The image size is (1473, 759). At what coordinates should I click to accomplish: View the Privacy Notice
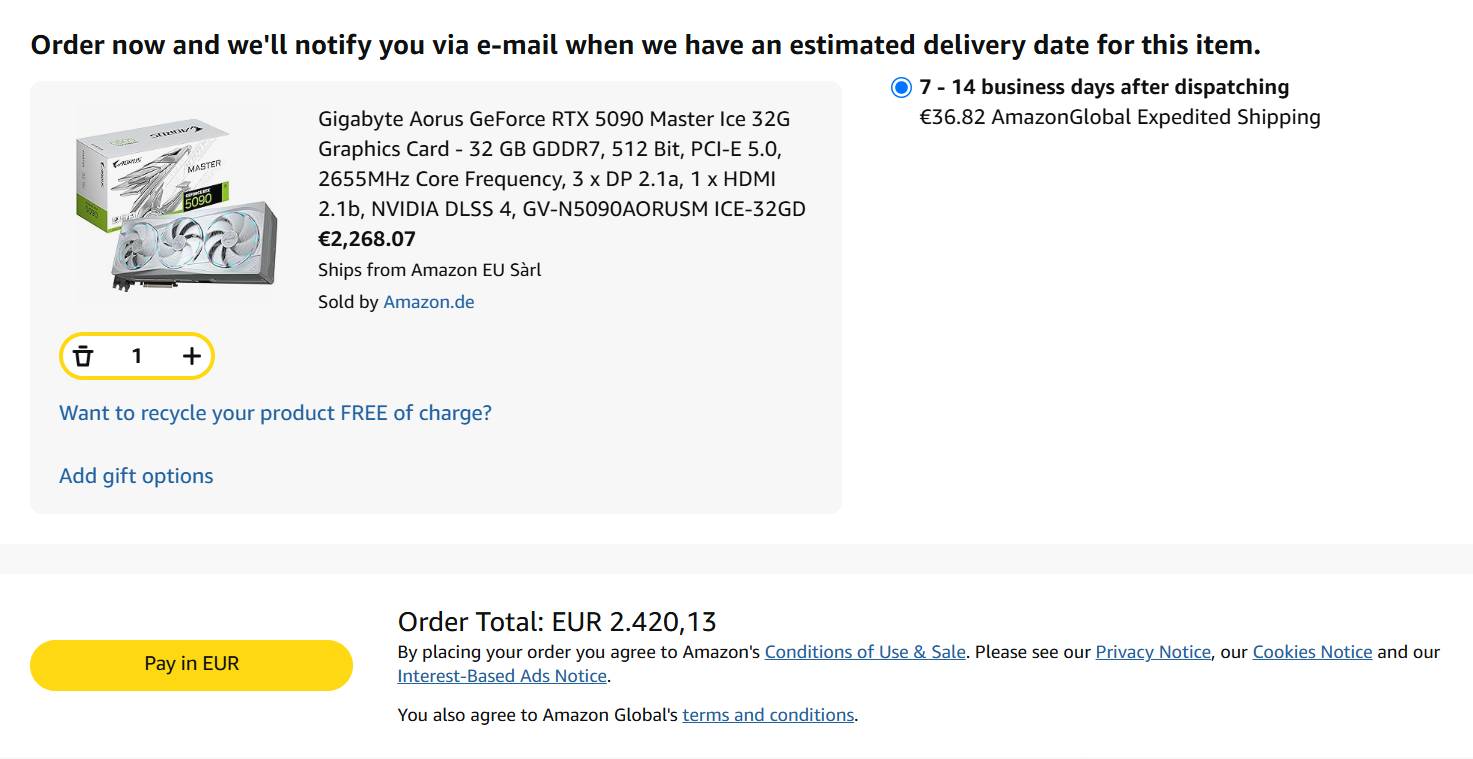point(1153,652)
